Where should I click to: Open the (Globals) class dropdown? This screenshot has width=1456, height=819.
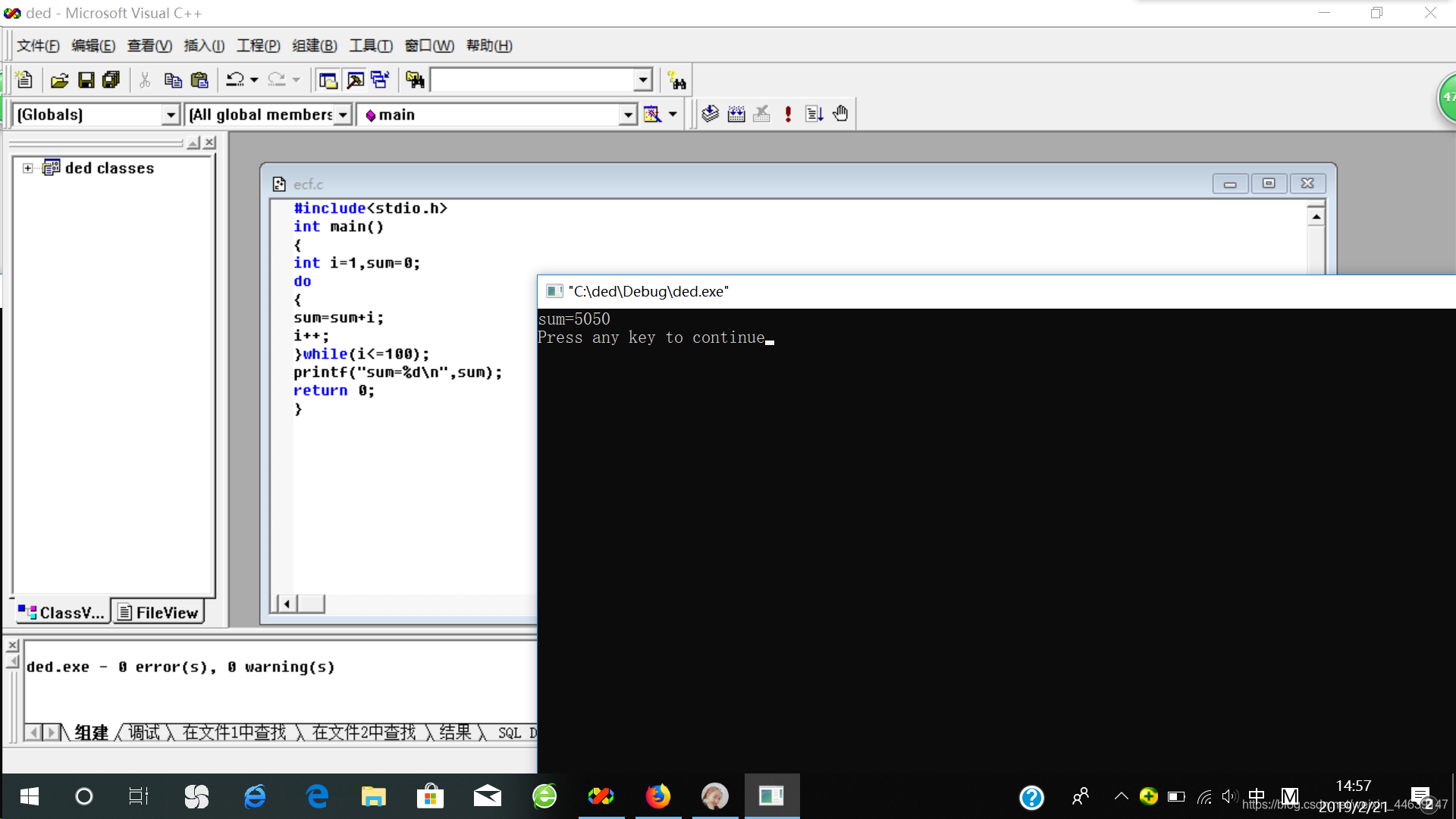click(171, 115)
